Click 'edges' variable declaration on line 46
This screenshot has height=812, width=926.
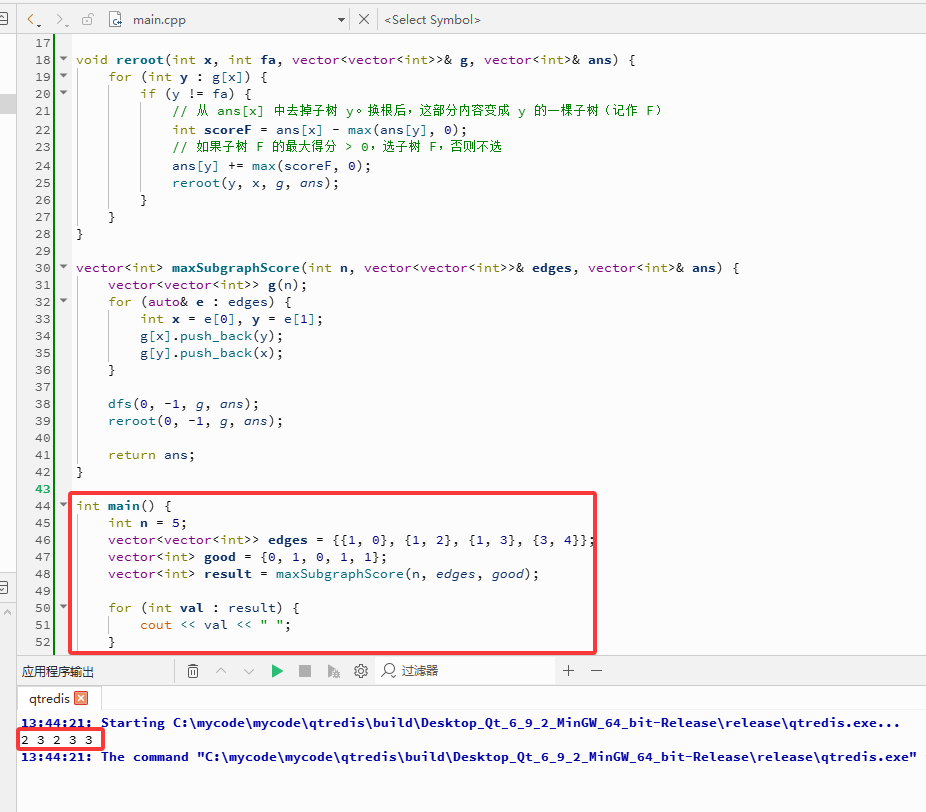(x=288, y=540)
